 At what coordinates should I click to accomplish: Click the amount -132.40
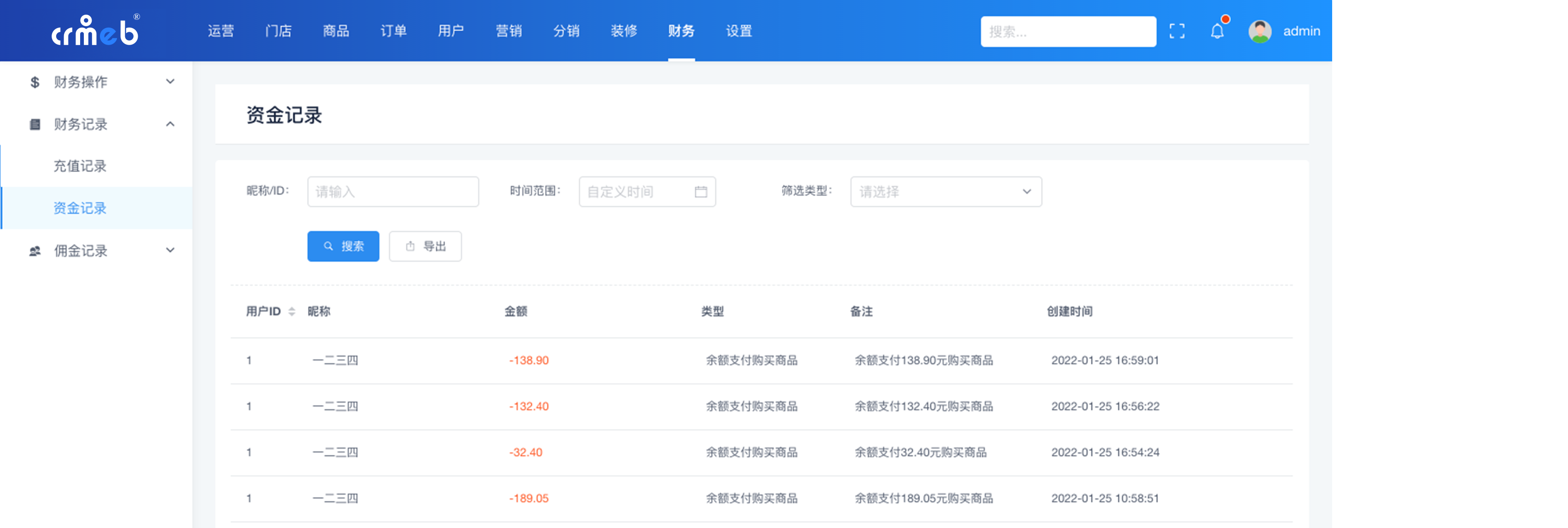[x=529, y=406]
